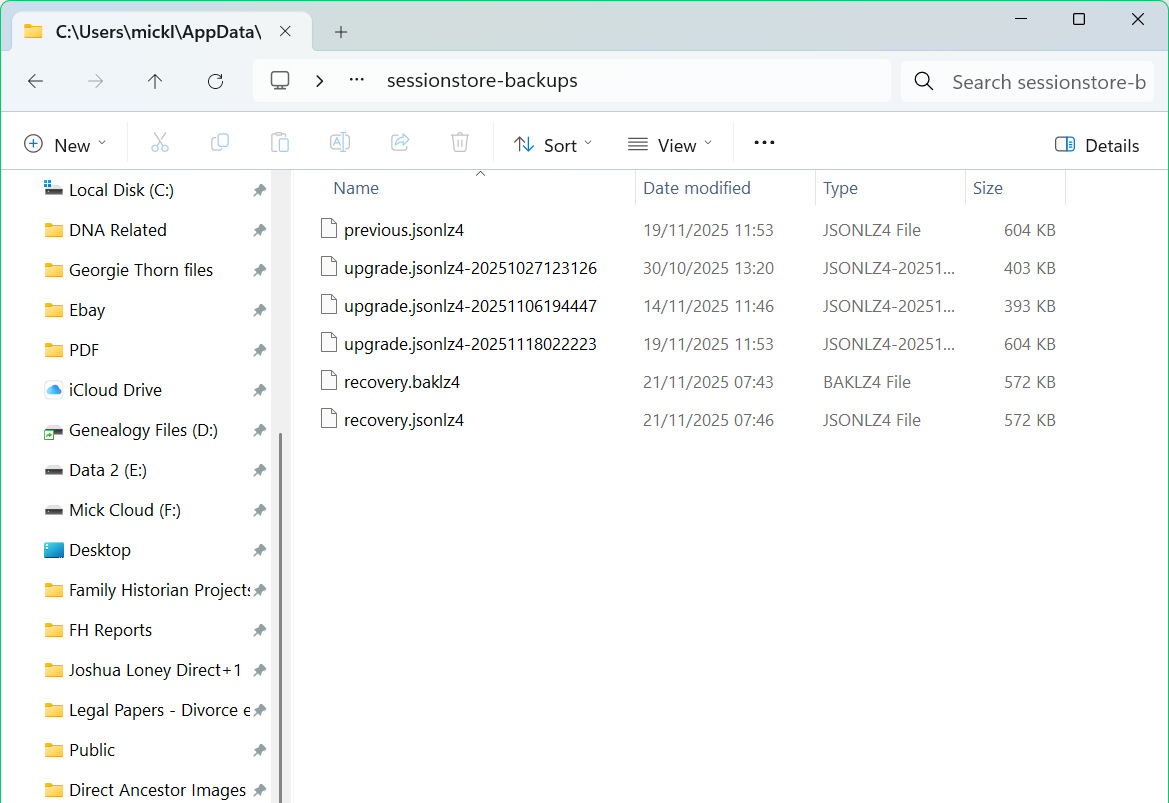Add a new tab
The height and width of the screenshot is (803, 1169).
(341, 32)
